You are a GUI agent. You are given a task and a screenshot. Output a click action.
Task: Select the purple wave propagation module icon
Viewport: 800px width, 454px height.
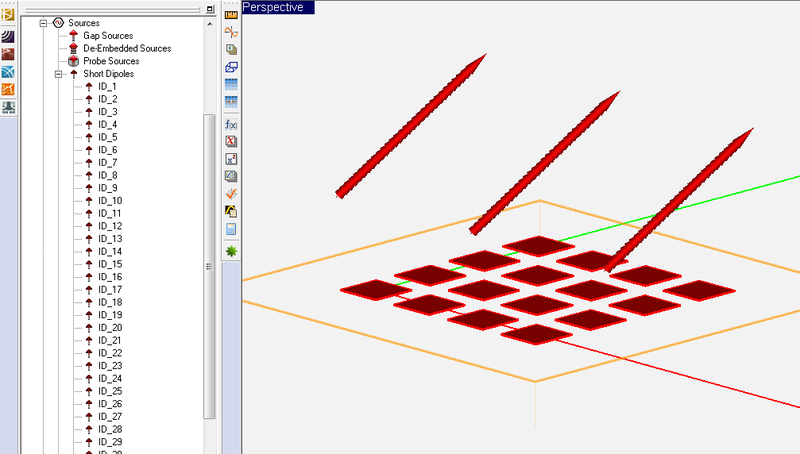tap(8, 37)
